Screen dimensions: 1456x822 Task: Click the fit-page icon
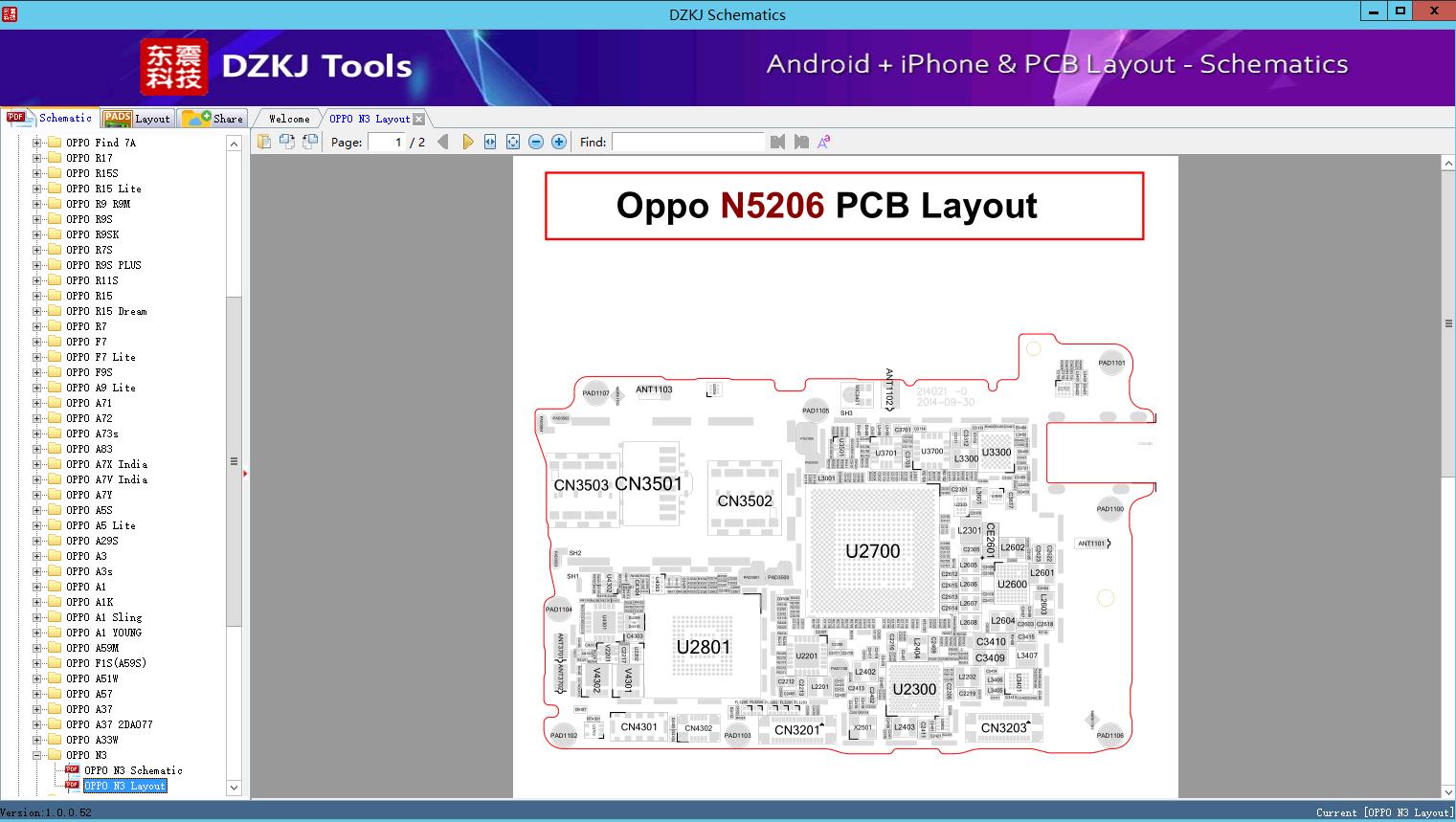(513, 142)
